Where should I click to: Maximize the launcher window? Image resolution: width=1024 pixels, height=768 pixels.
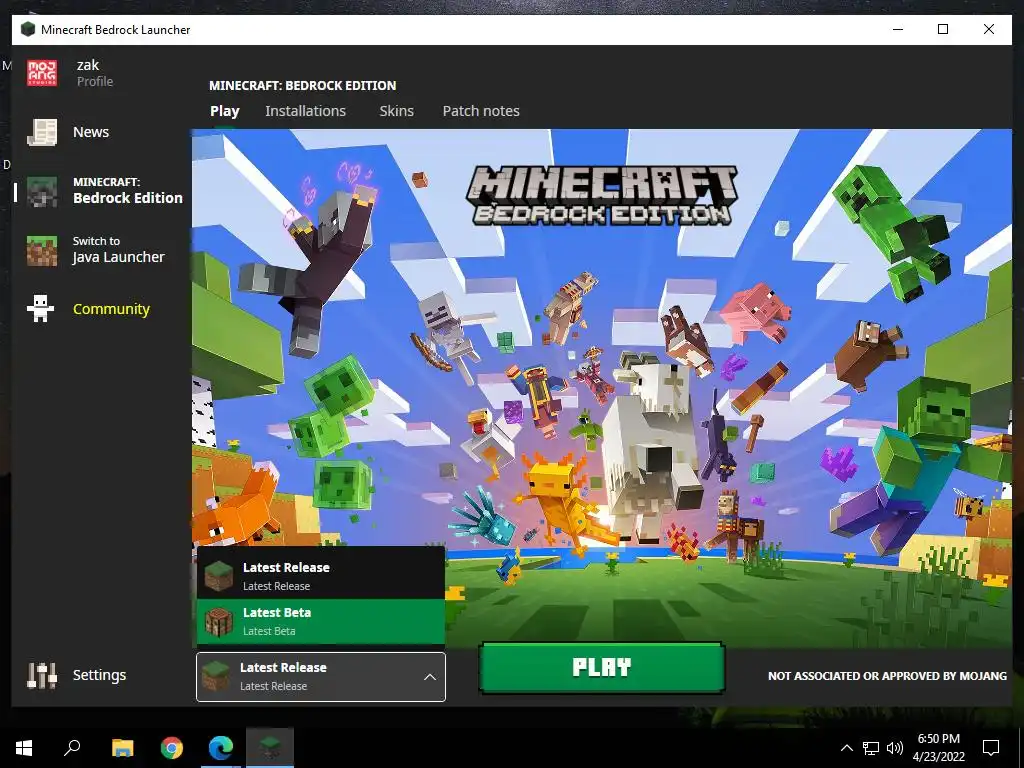click(942, 29)
